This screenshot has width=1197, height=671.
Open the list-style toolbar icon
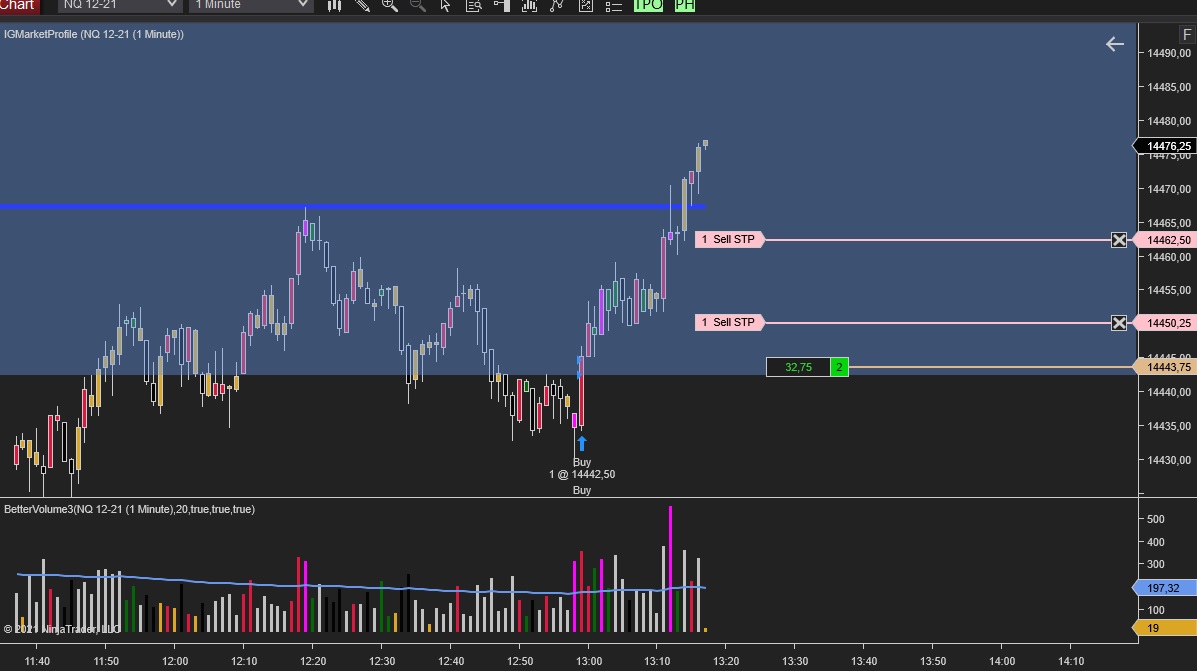coord(613,5)
